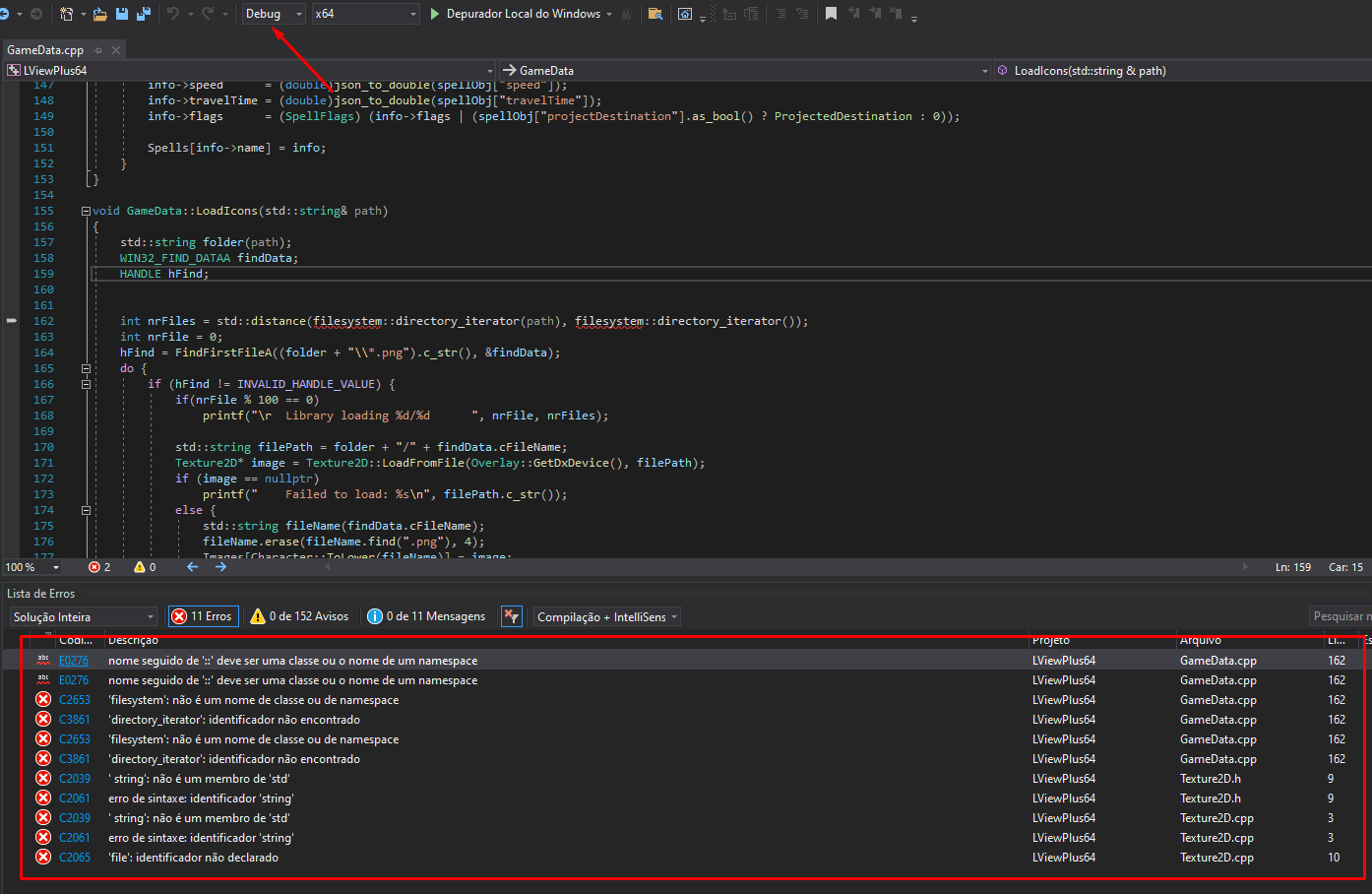The image size is (1372, 894).
Task: Click the Increase Indent icon
Action: click(x=802, y=14)
